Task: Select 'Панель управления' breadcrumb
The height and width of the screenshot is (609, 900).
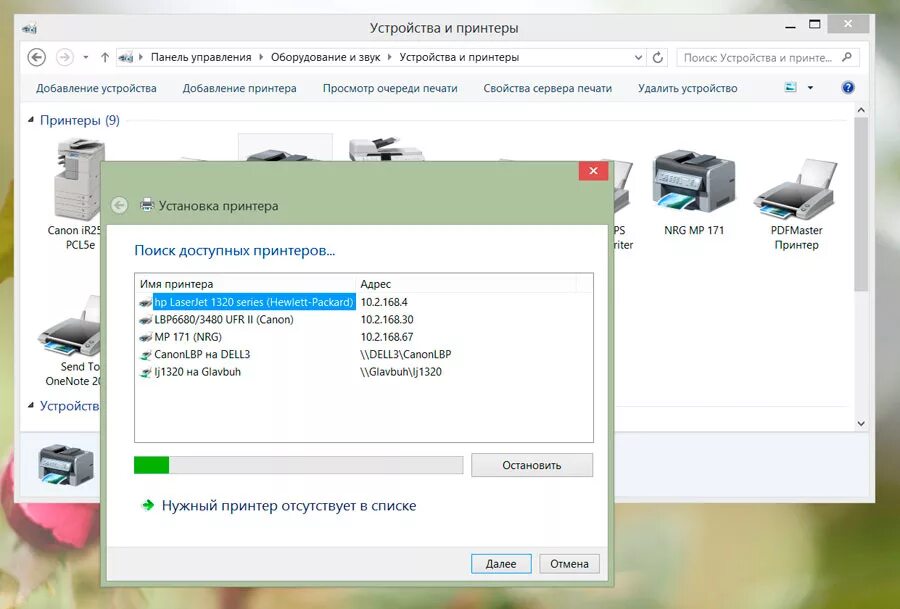Action: [201, 57]
